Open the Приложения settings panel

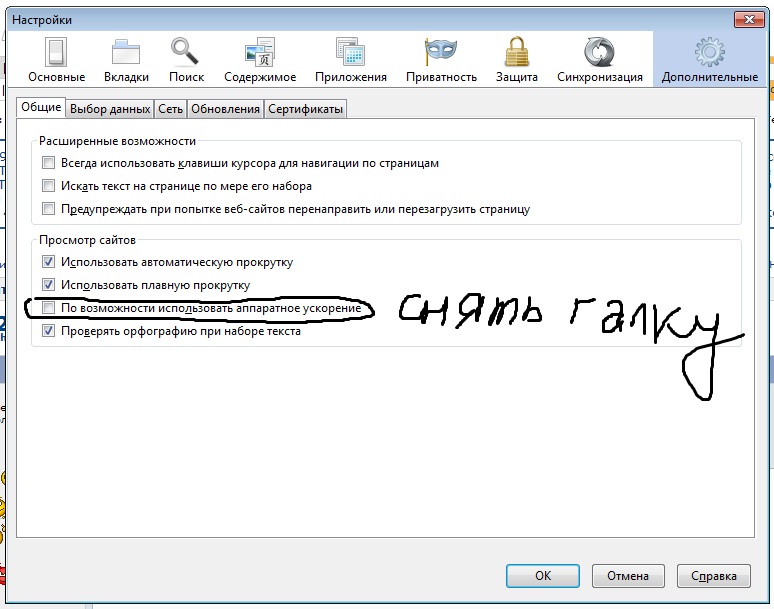[350, 60]
